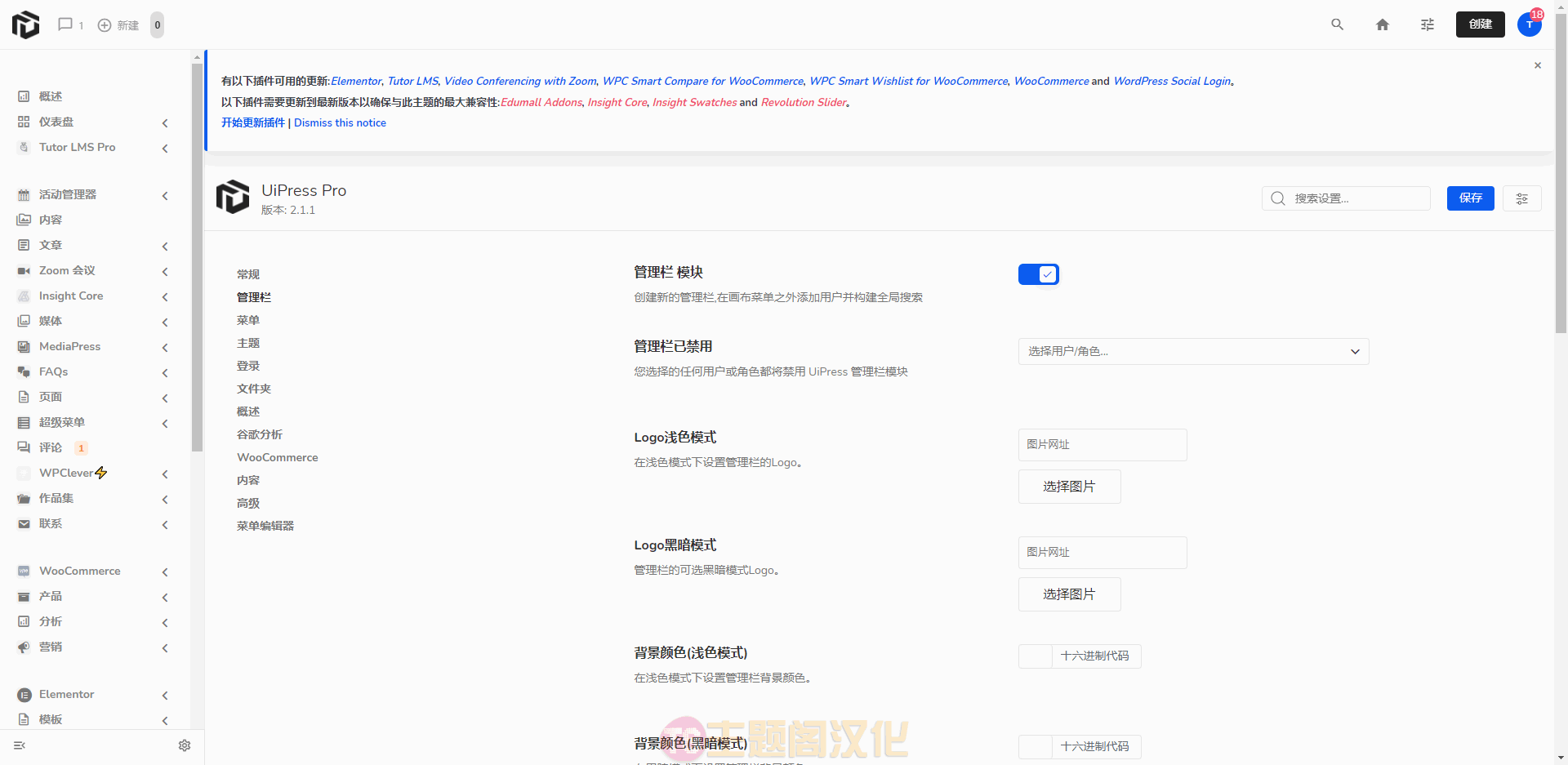Click 联系 envelope icon
1568x765 pixels.
[24, 523]
